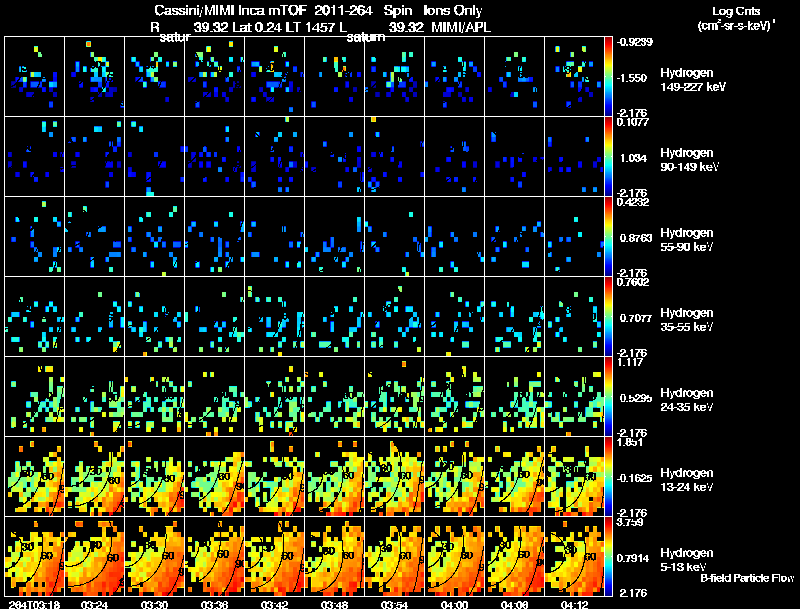The image size is (800, 609).
Task: Click the 3.759 colorbar value
Action: 630,522
